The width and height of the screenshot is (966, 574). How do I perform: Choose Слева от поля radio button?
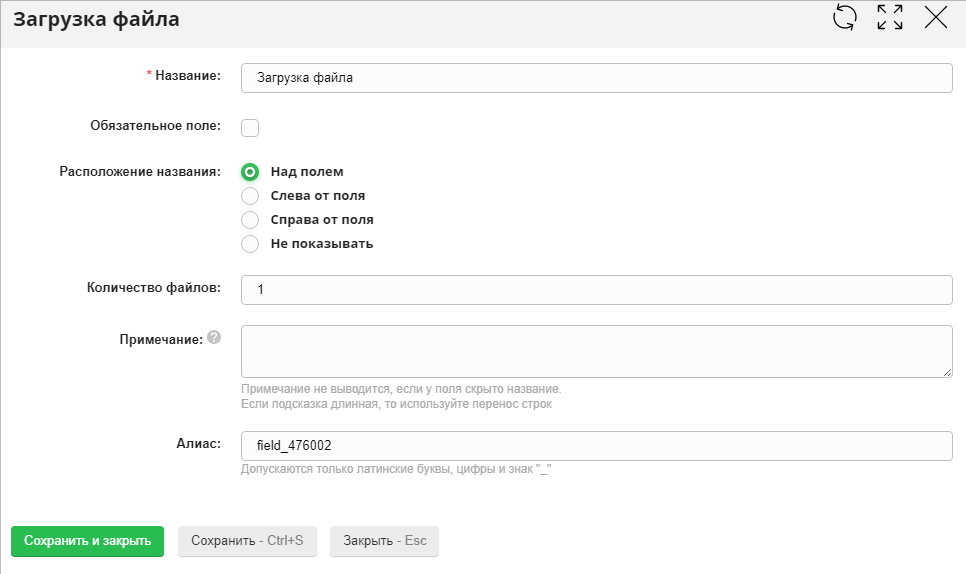point(250,196)
